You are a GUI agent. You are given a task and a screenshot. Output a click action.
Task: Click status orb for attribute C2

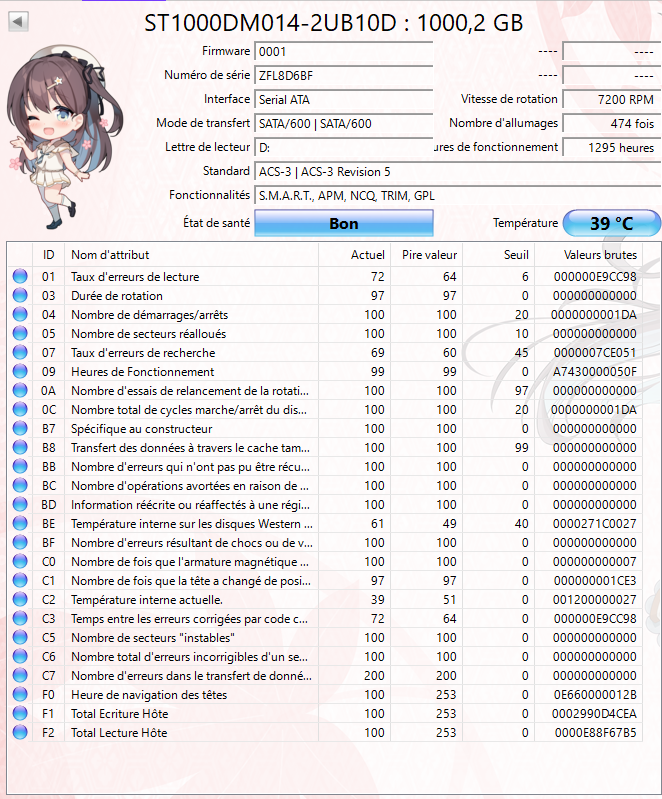coord(20,600)
